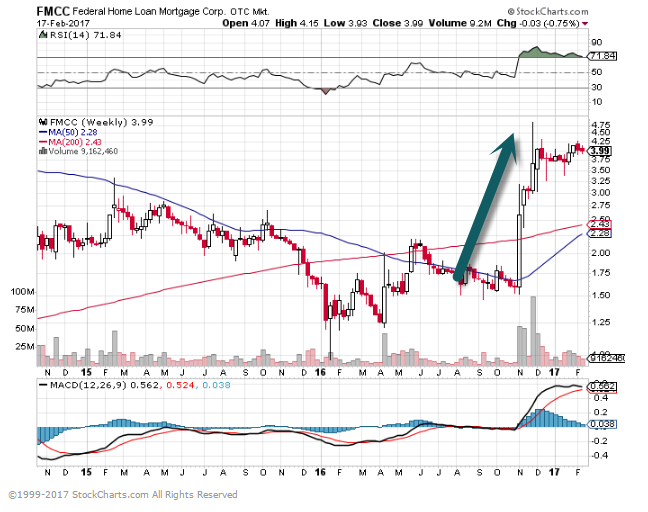Click the red 2.43 MA tag on price axis
Viewport: 648px width, 512px height.
pos(600,224)
